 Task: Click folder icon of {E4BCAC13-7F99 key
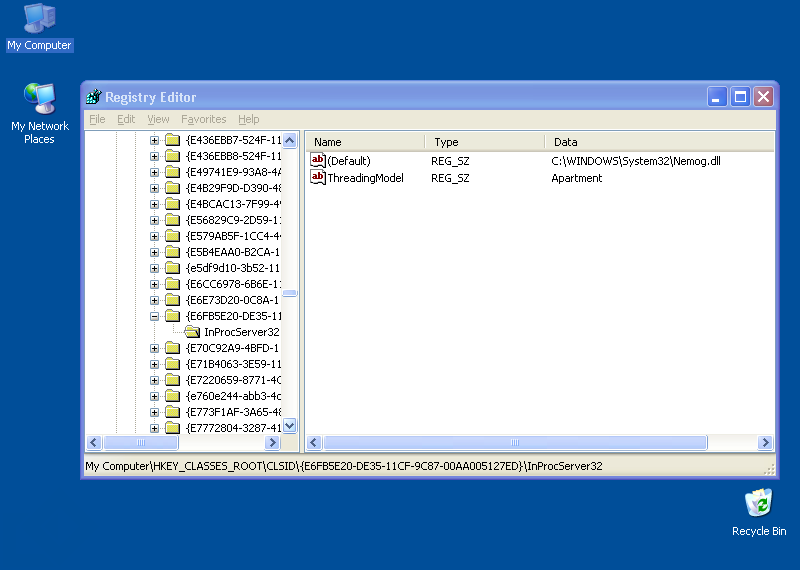(x=173, y=204)
